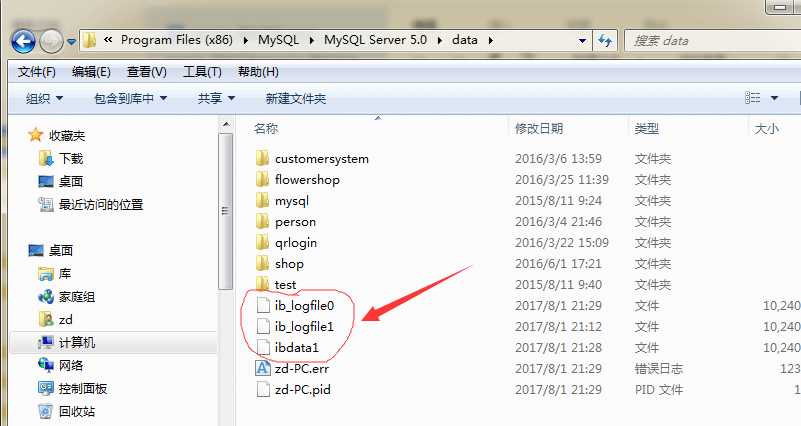Select the person folder icon
Viewport: 801px width, 426px height.
pyautogui.click(x=263, y=221)
